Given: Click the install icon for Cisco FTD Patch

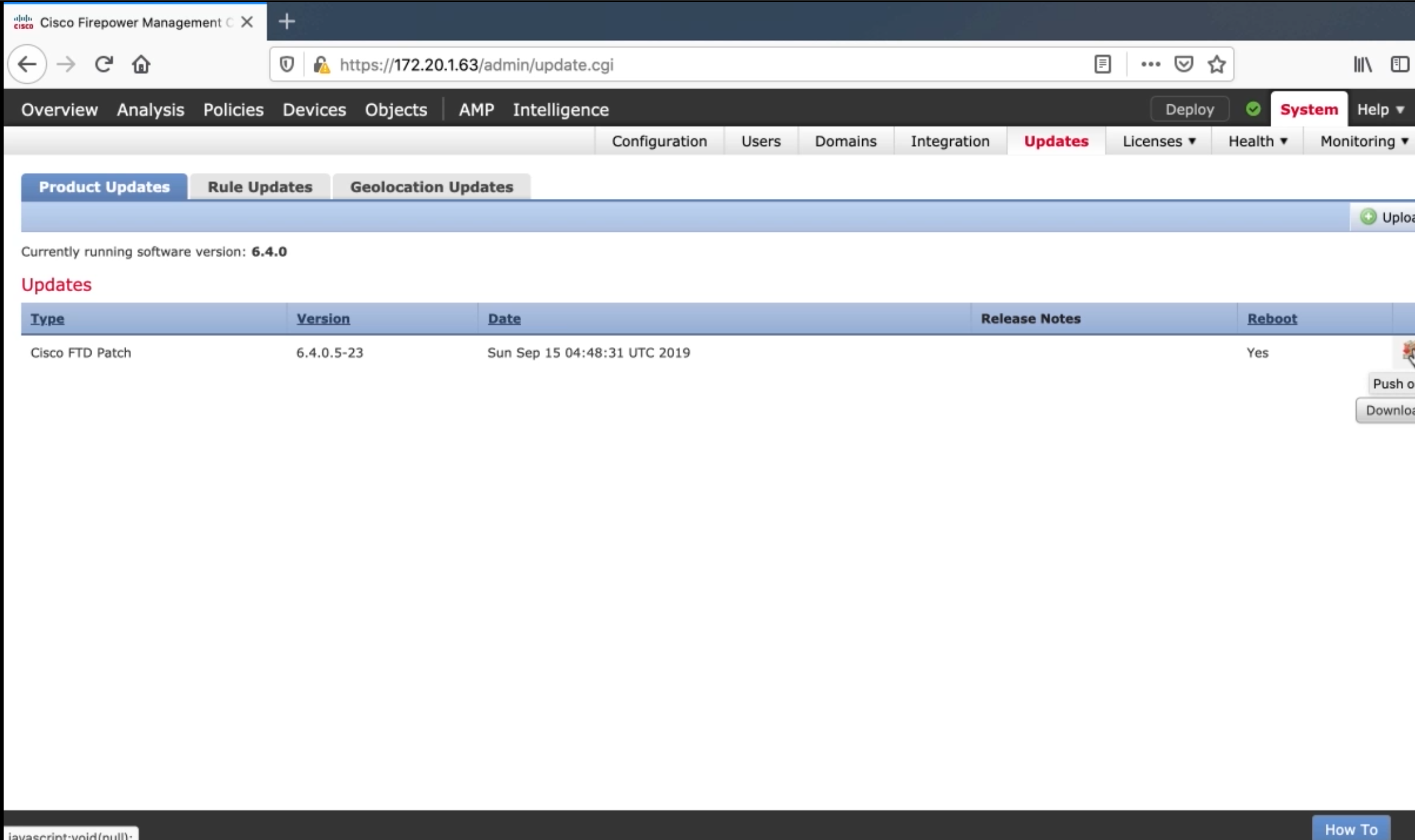Looking at the screenshot, I should 1408,352.
